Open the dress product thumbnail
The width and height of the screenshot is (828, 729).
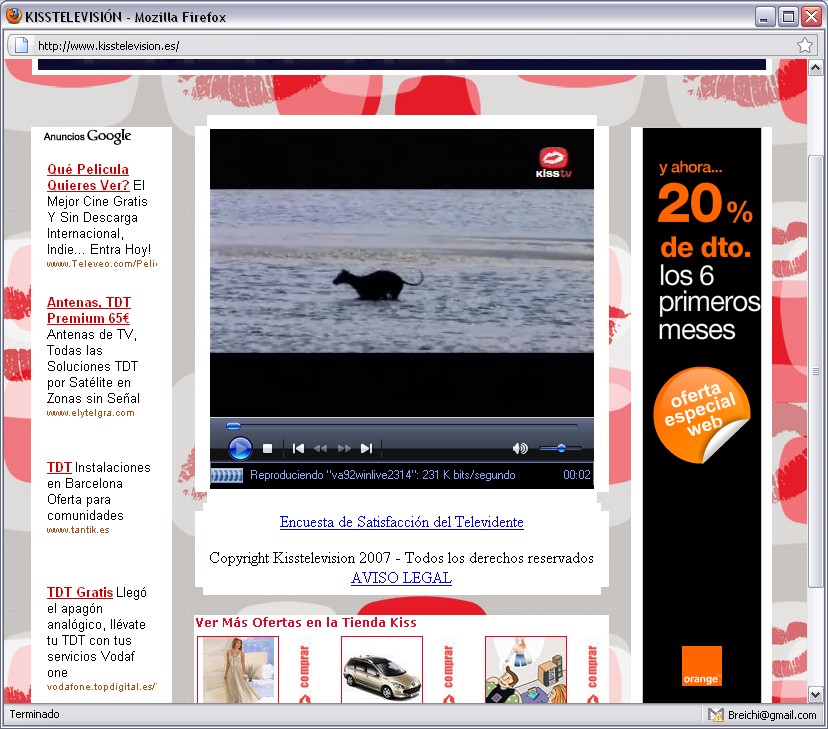(238, 669)
